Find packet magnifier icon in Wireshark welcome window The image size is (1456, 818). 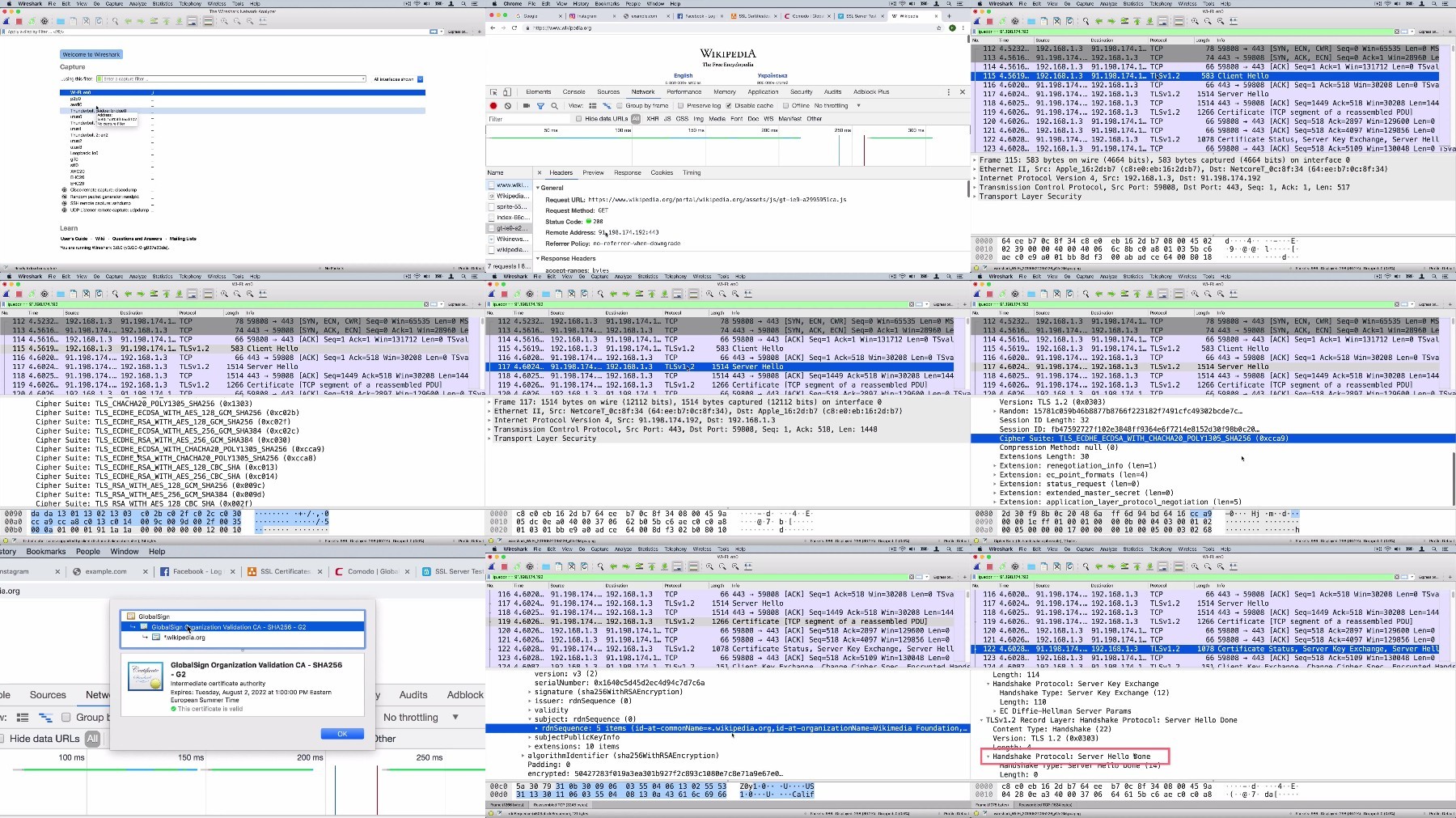click(115, 21)
